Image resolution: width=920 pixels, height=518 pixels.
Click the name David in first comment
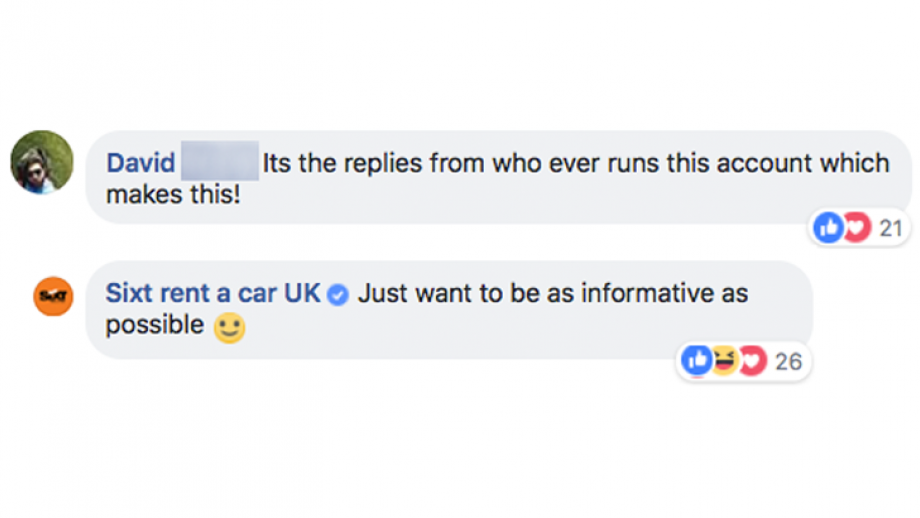141,163
